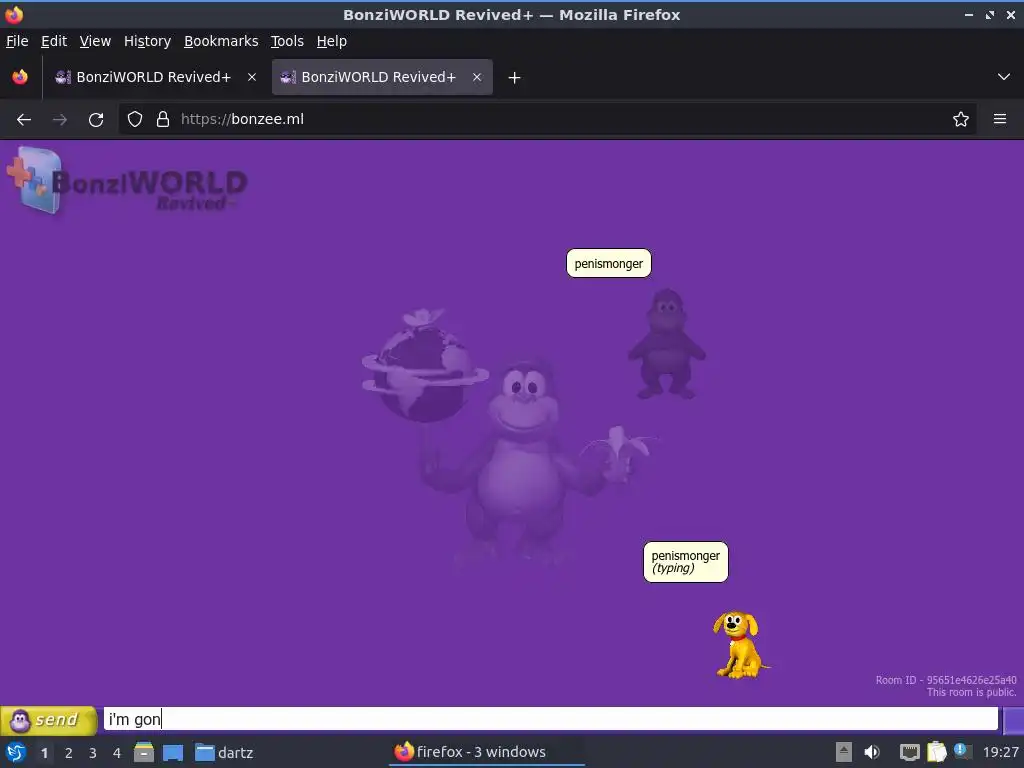Image resolution: width=1024 pixels, height=768 pixels.
Task: Click the 19:27 clock
Action: (1000, 752)
